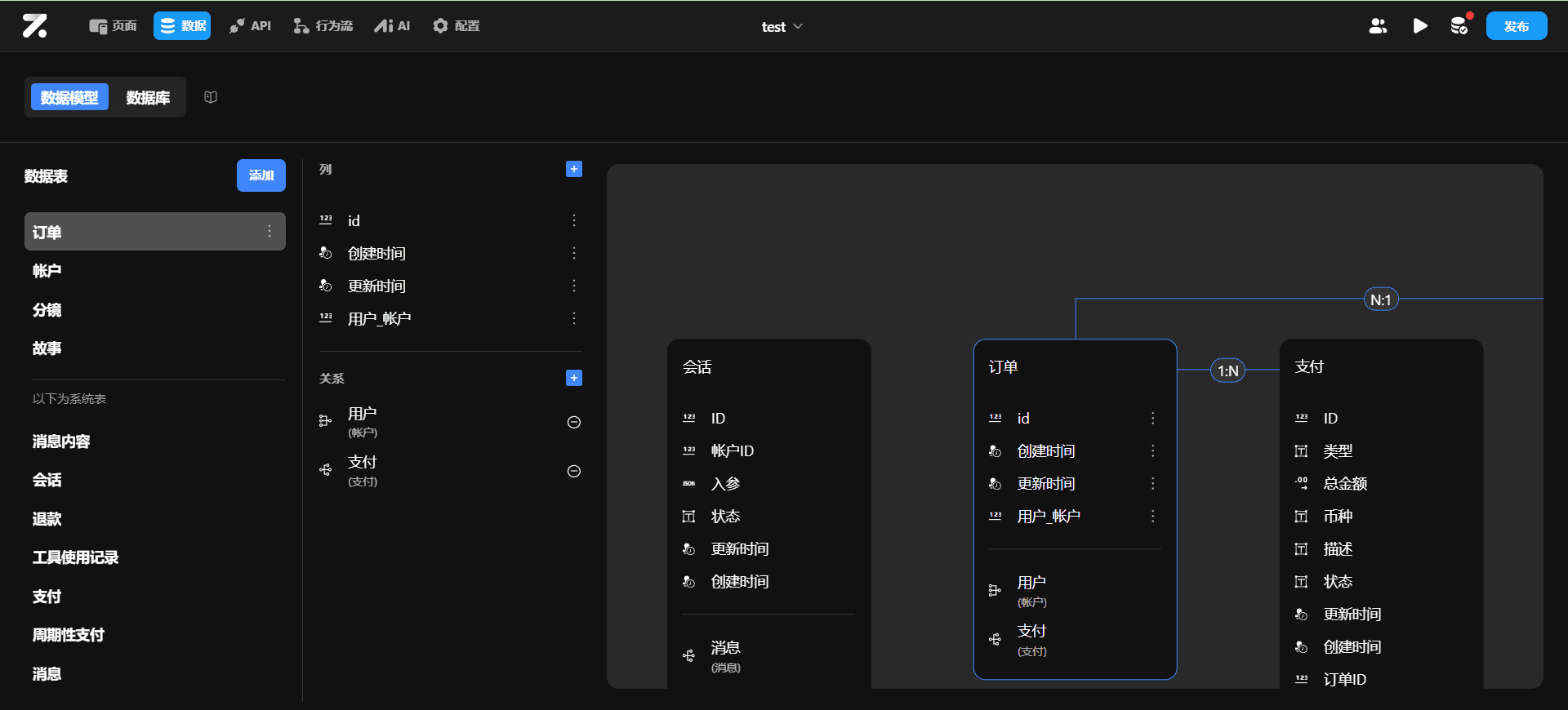Open the 配置 settings tab
1568x710 pixels.
pyautogui.click(x=456, y=26)
